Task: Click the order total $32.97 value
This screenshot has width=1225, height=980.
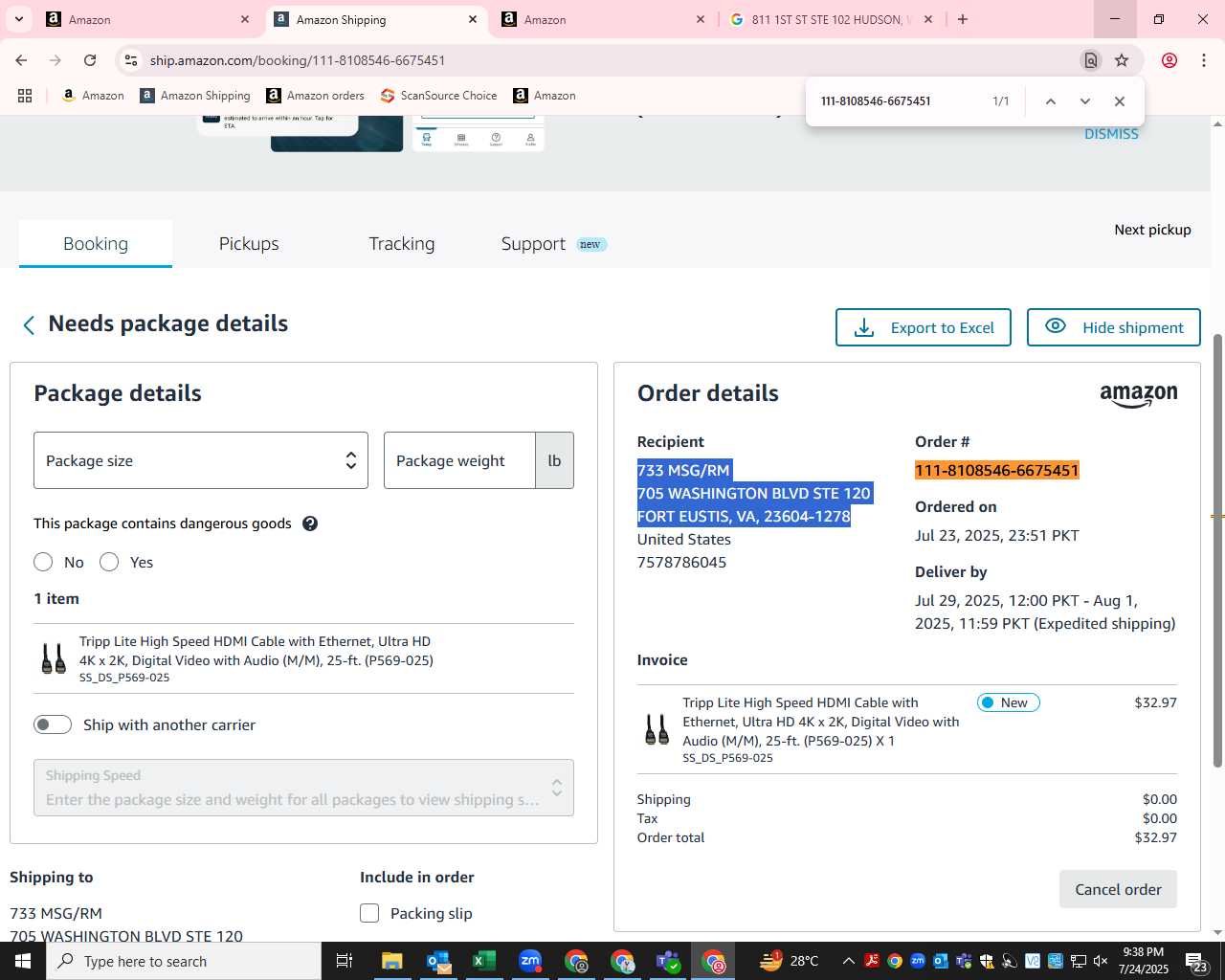Action: [1155, 837]
